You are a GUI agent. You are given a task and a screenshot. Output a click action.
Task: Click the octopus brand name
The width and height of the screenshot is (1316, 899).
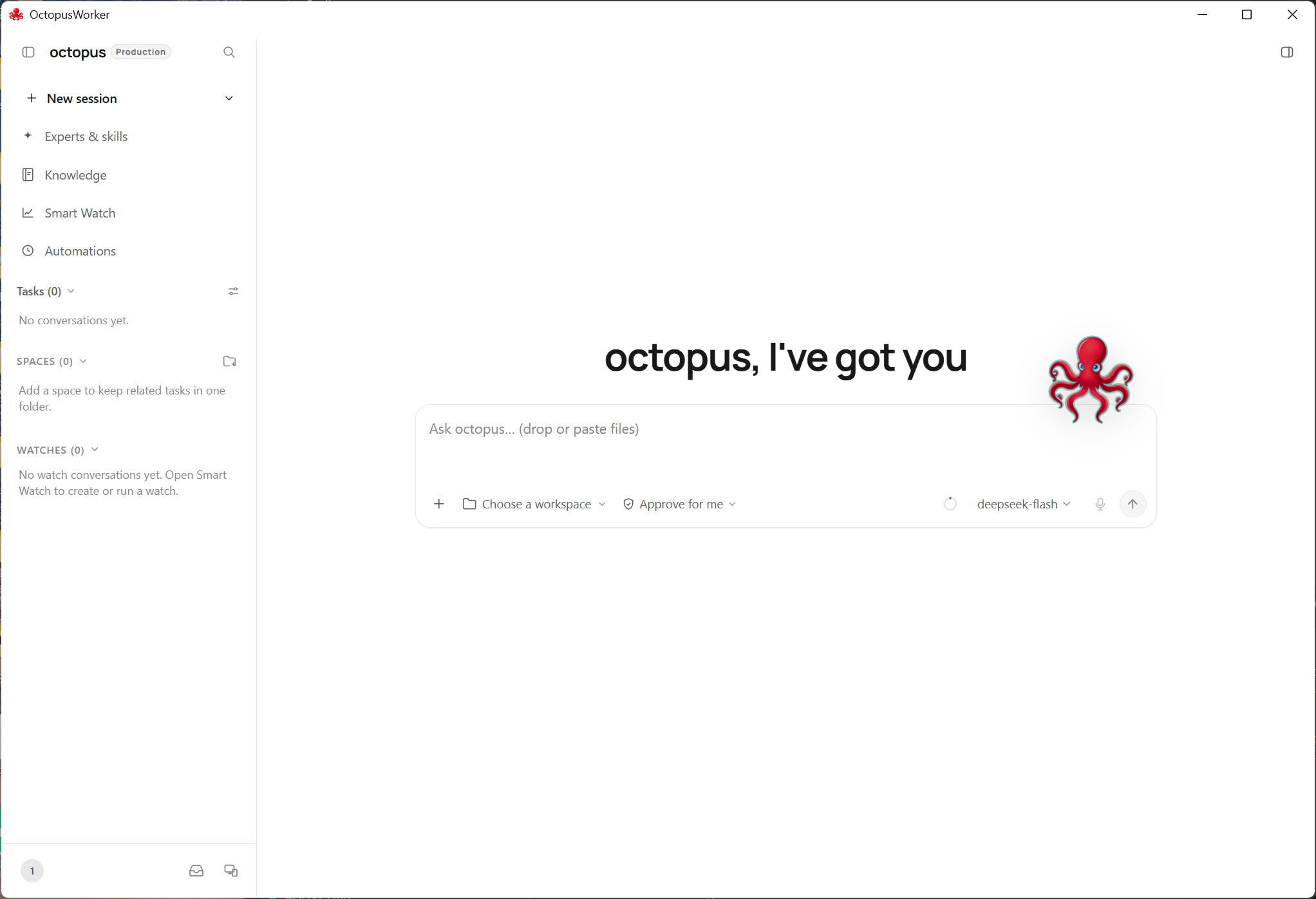click(78, 52)
